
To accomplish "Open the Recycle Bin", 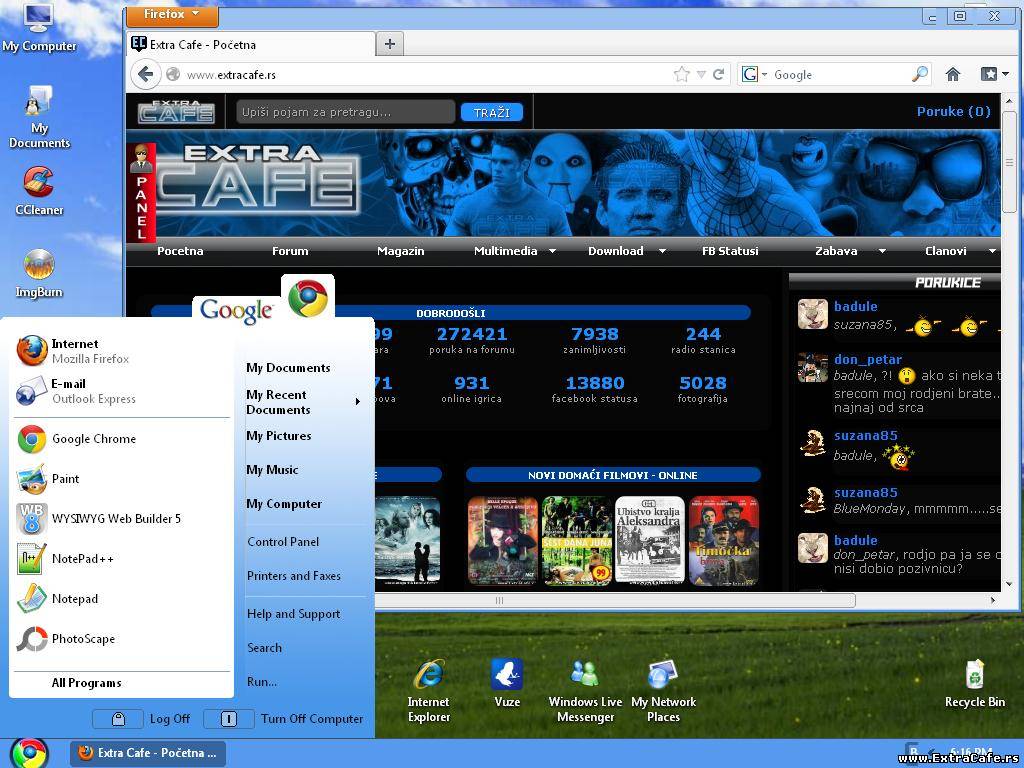I will pos(974,683).
